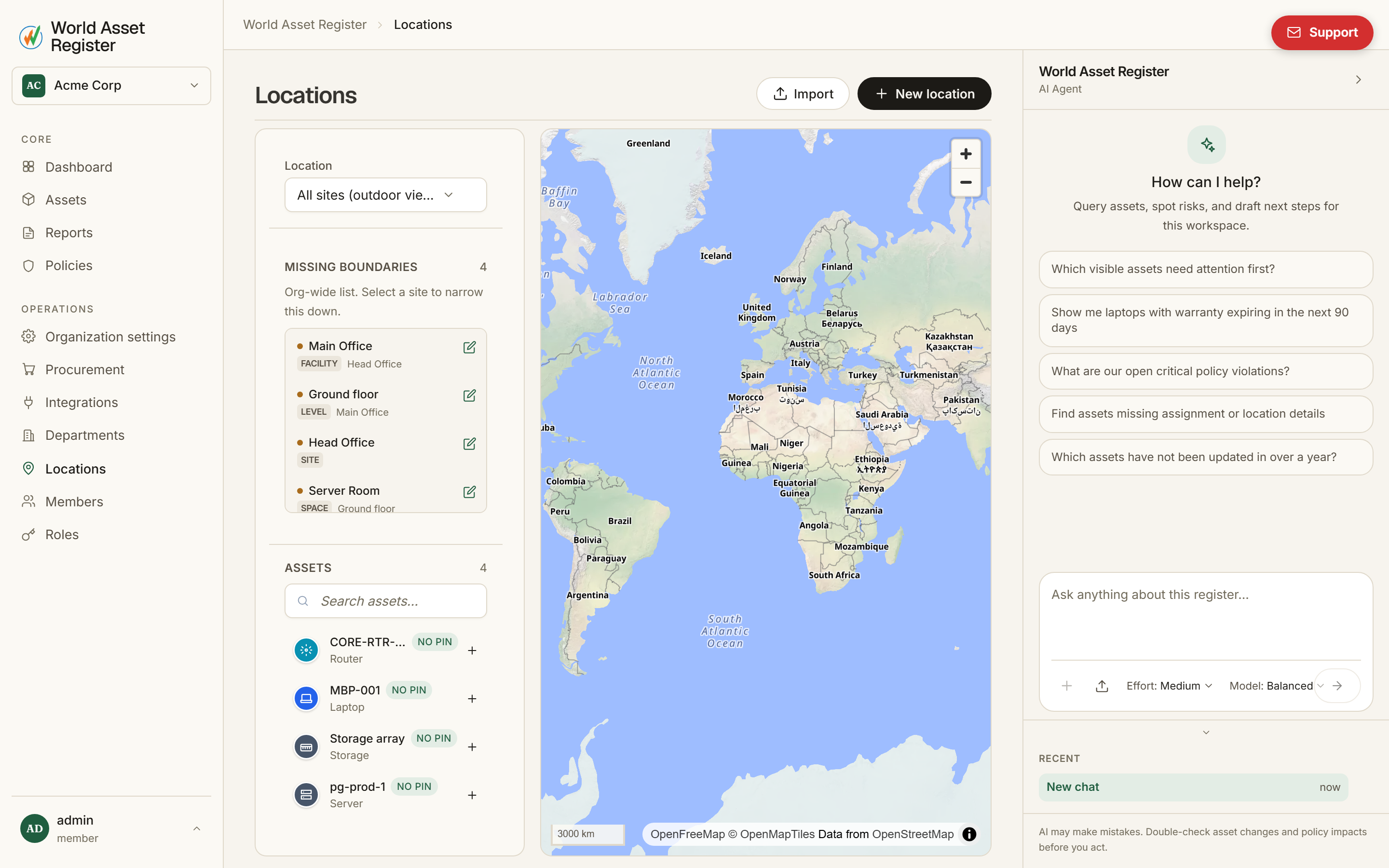Click the plus attach icon in chat
Image resolution: width=1389 pixels, height=868 pixels.
coord(1066,686)
